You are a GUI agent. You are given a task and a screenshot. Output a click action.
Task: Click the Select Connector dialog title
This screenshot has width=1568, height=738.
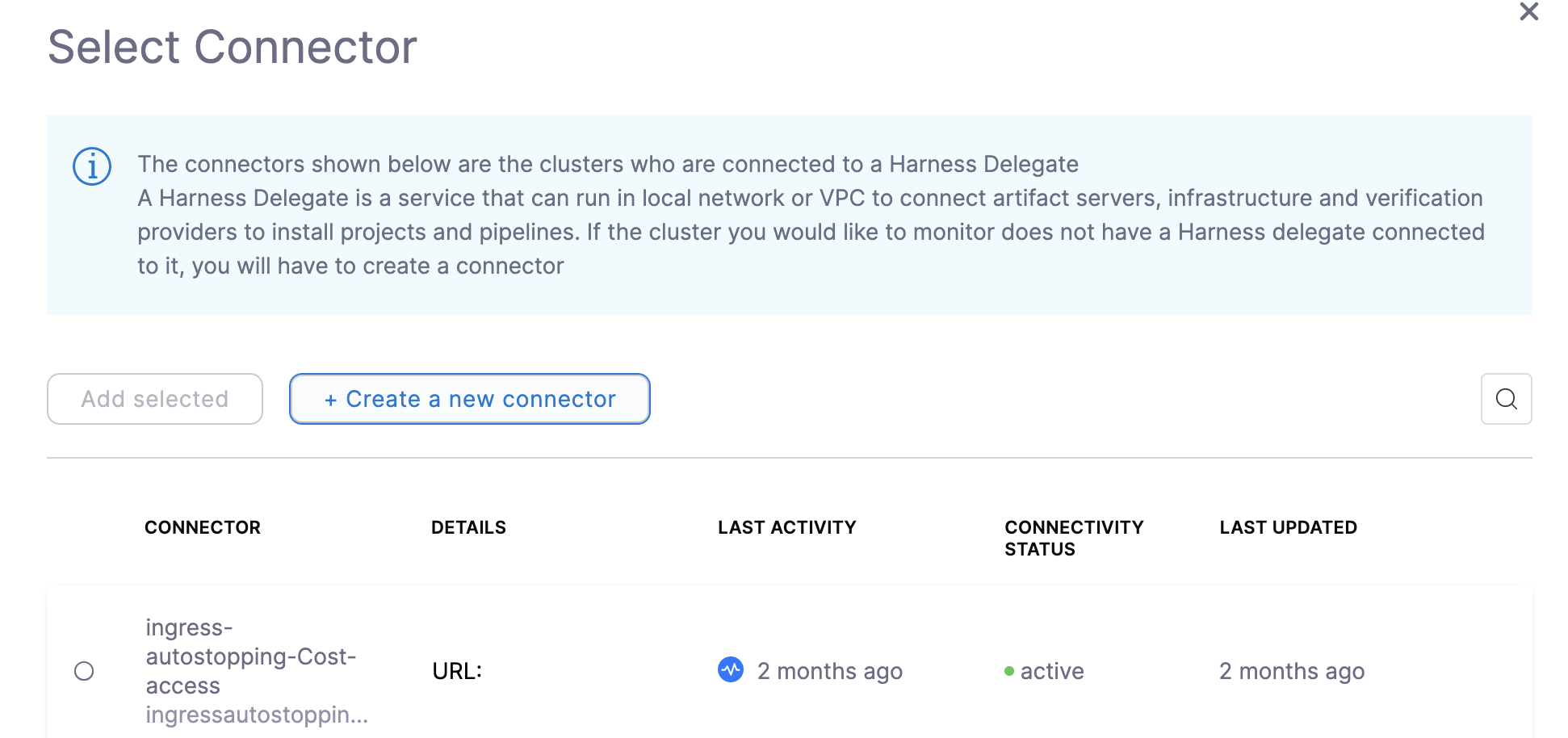click(233, 47)
